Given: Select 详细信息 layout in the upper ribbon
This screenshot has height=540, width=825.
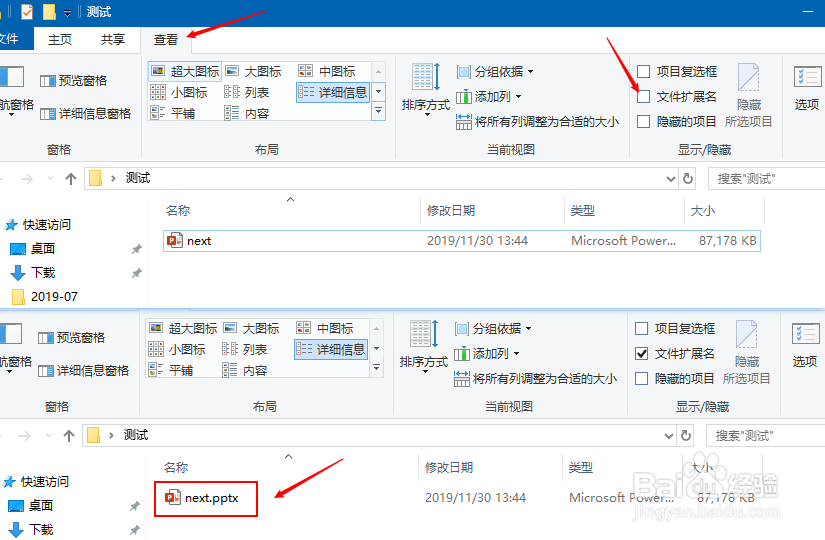Looking at the screenshot, I should pyautogui.click(x=333, y=93).
